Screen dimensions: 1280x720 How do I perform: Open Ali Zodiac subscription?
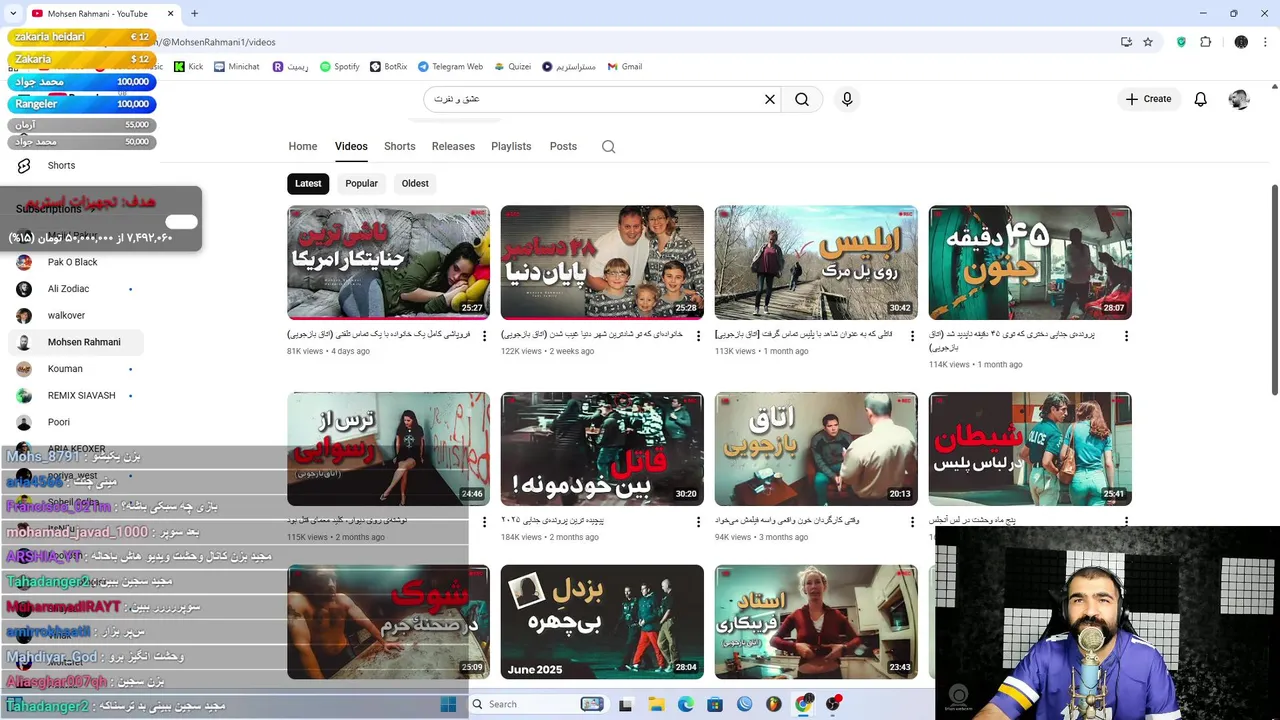tap(76, 289)
